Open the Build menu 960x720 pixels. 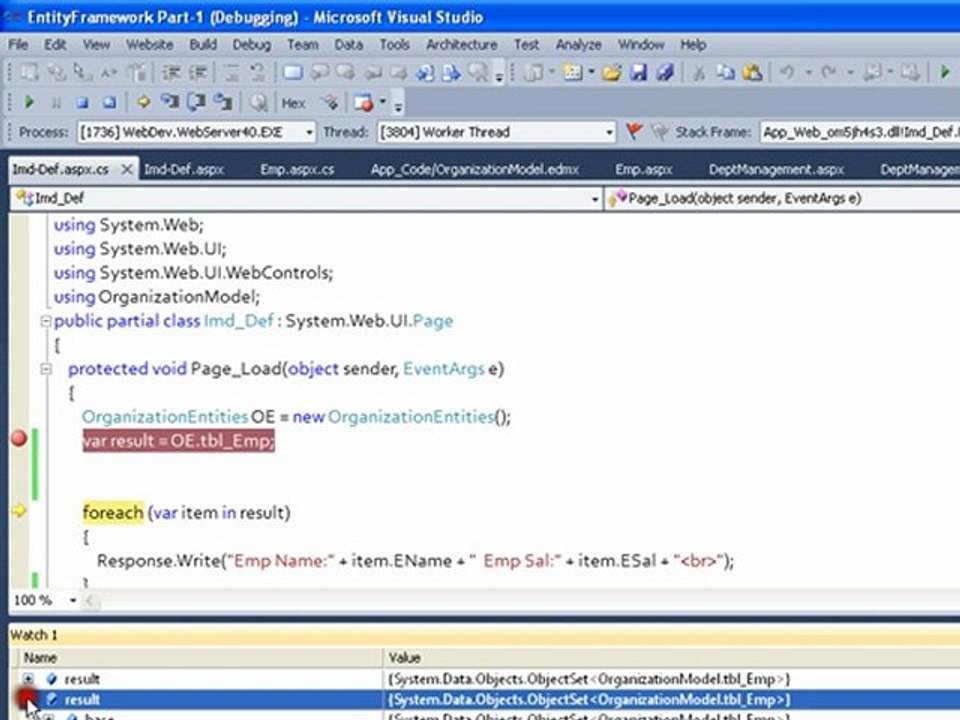pos(203,45)
